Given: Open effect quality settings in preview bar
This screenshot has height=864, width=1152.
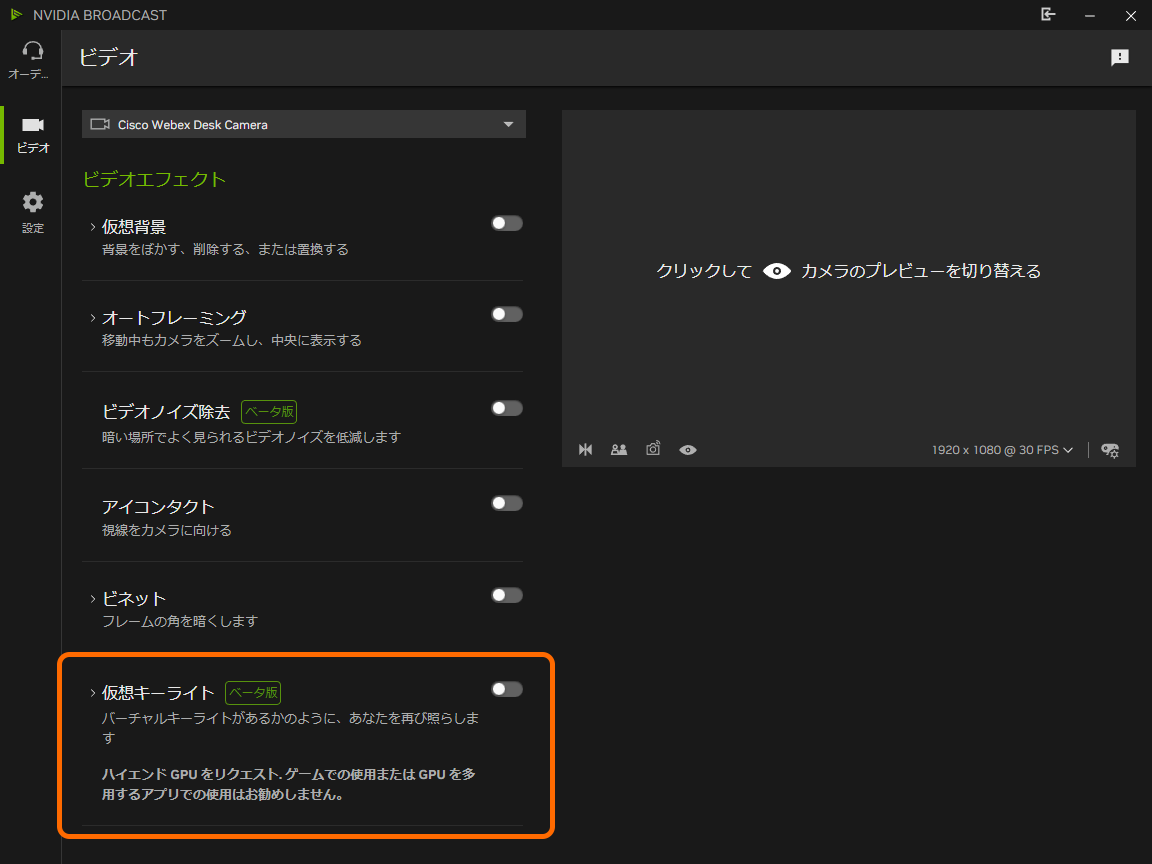Looking at the screenshot, I should coord(1109,450).
